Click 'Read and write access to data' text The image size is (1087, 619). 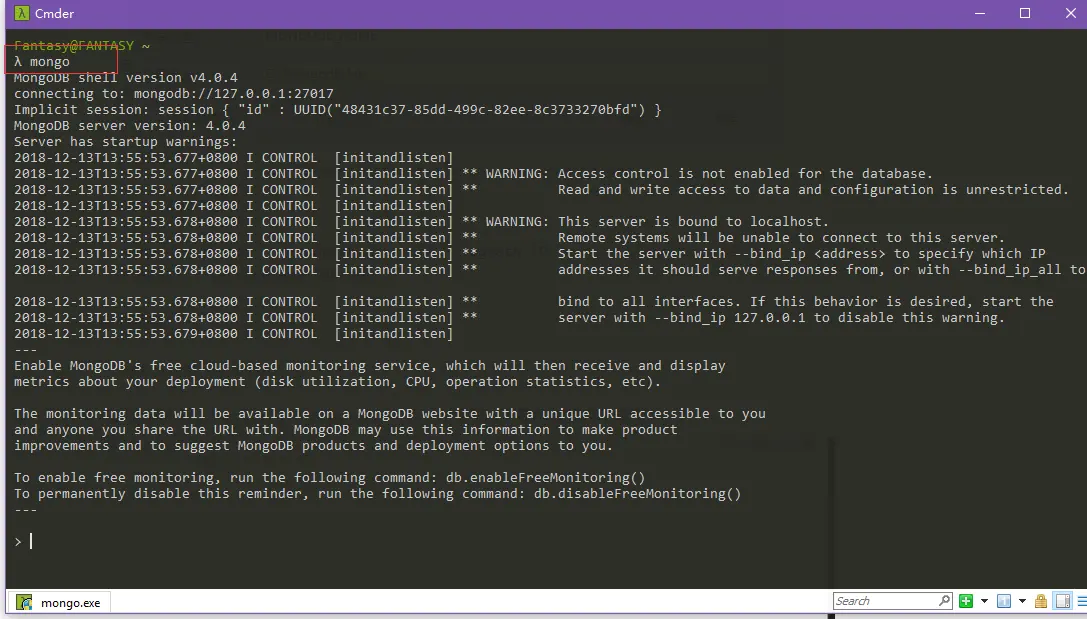click(813, 189)
